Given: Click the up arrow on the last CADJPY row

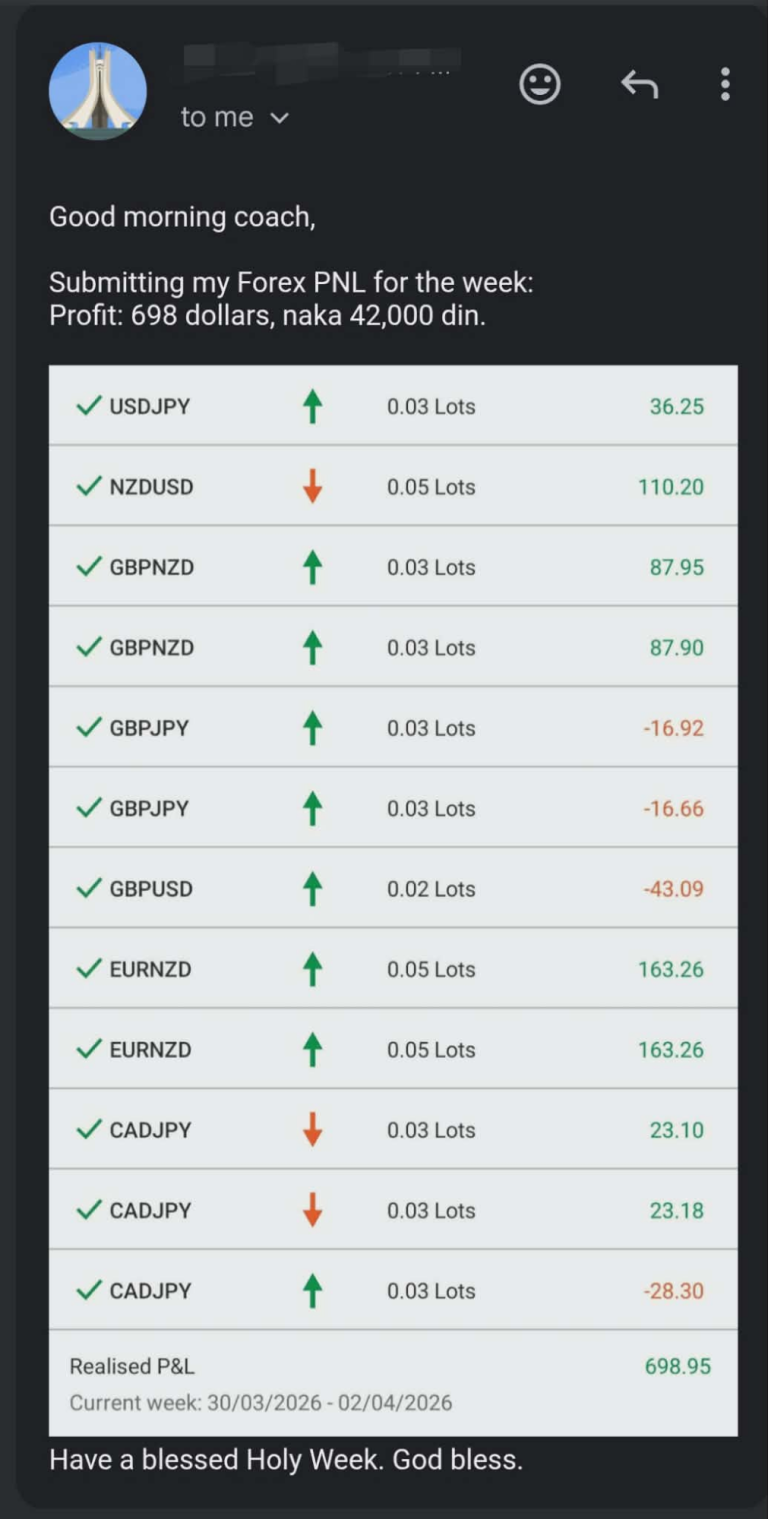Looking at the screenshot, I should [312, 1291].
